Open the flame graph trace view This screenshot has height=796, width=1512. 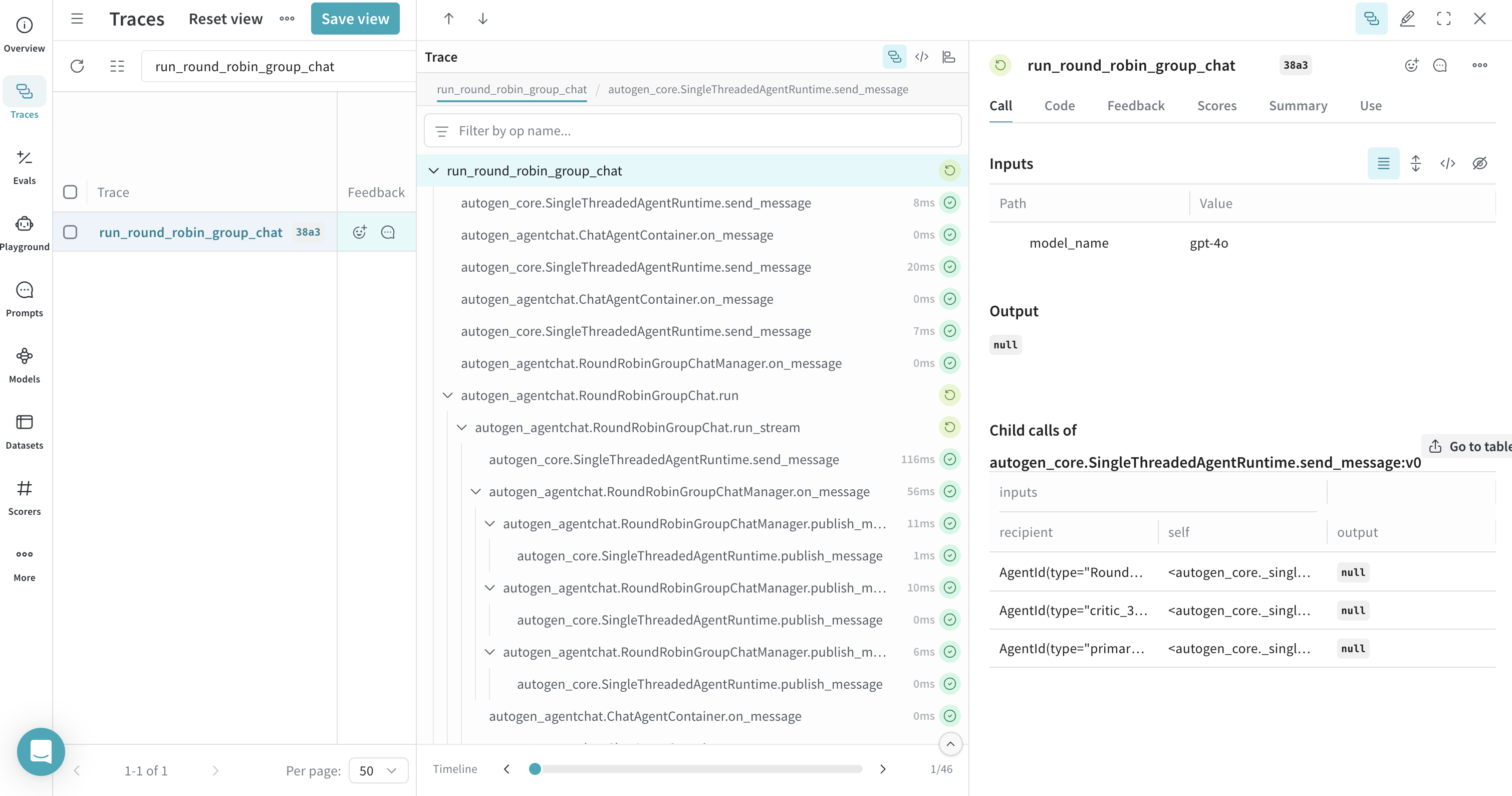pyautogui.click(x=948, y=57)
